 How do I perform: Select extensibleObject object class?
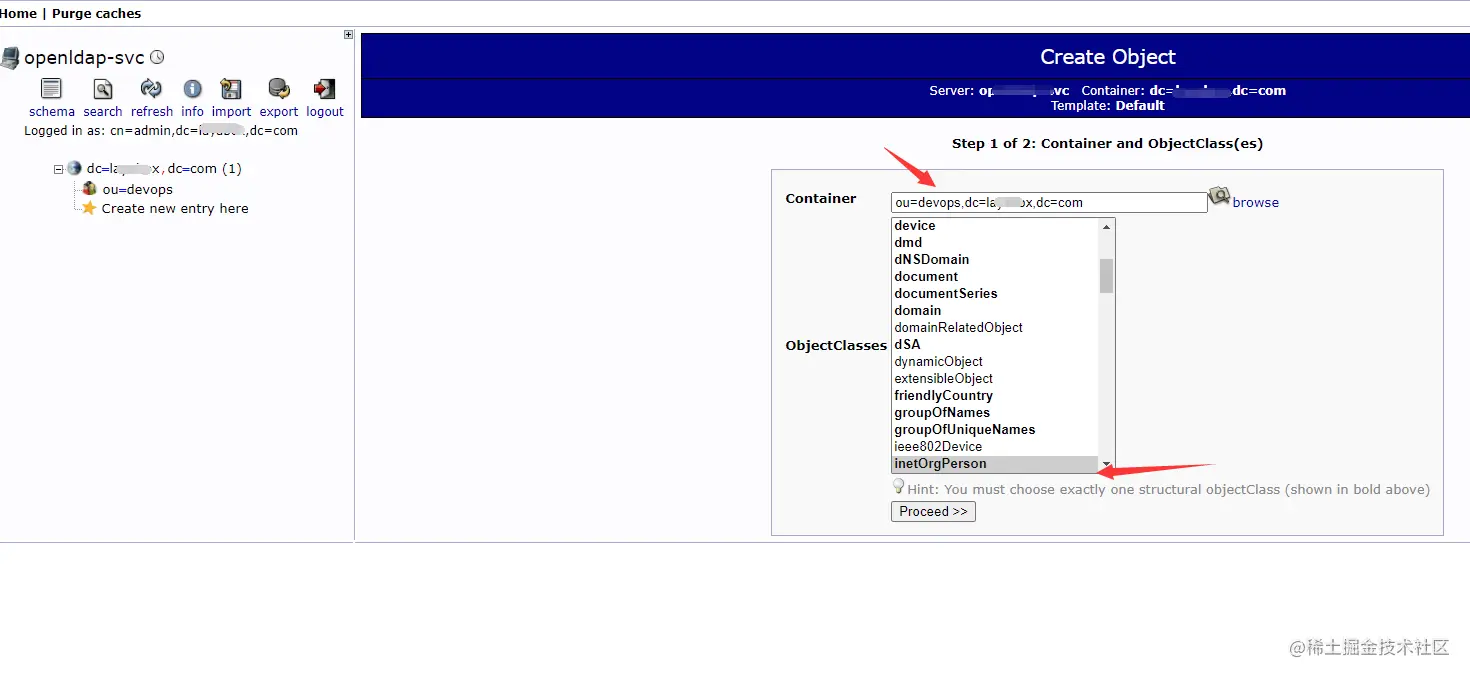[x=995, y=379]
